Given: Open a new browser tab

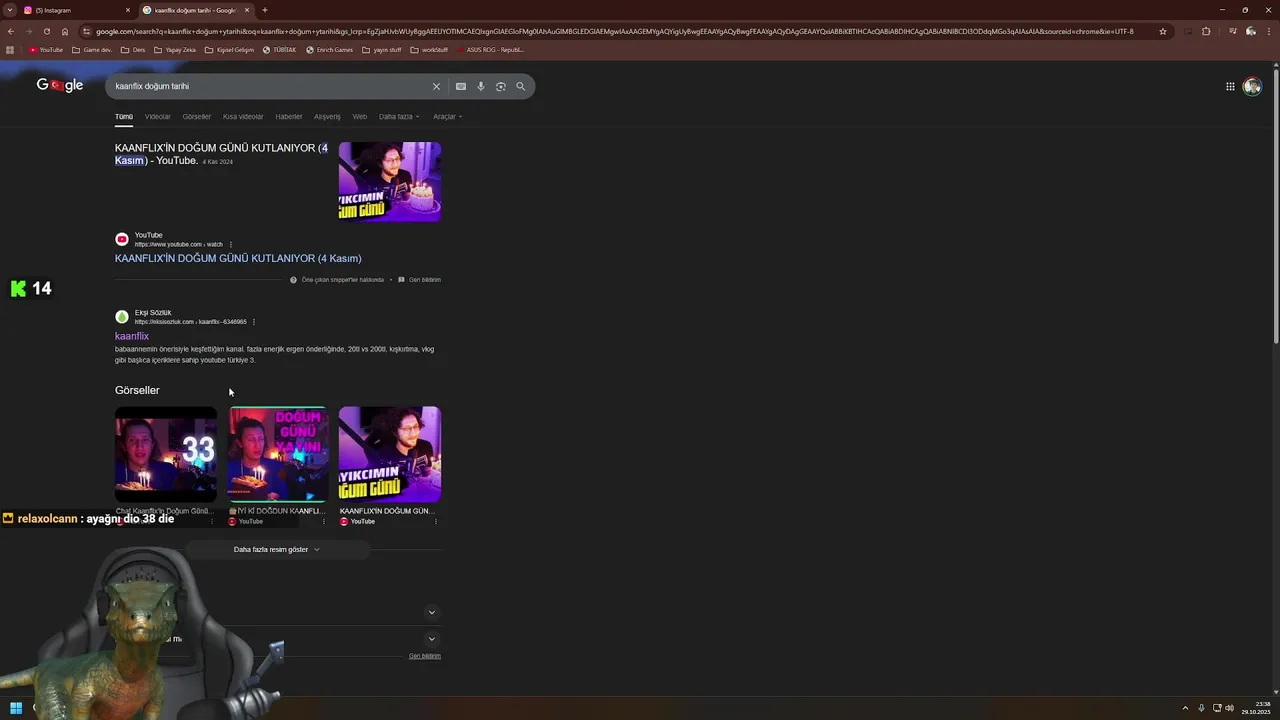Looking at the screenshot, I should click(265, 10).
